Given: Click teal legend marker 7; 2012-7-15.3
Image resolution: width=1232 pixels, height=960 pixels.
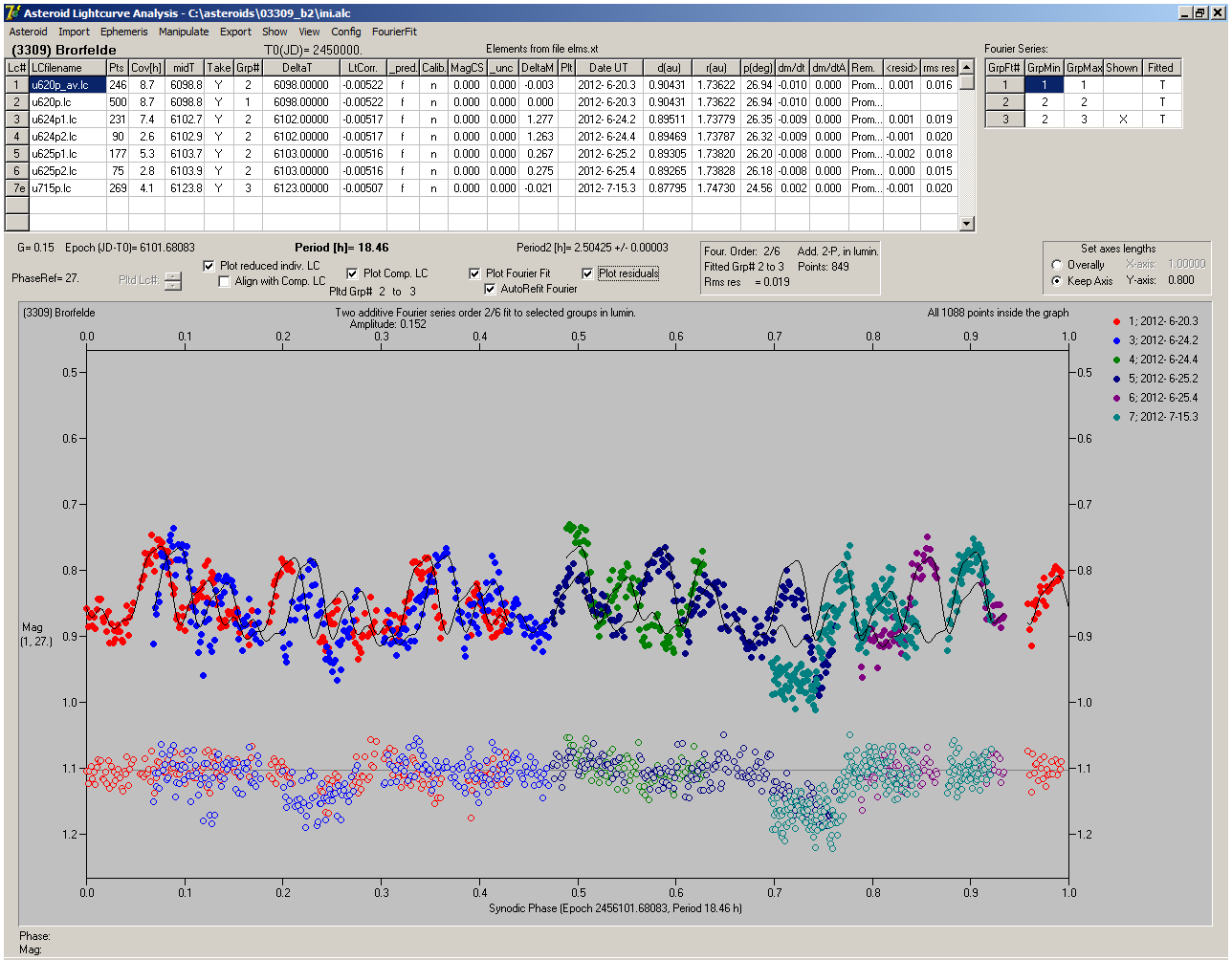Looking at the screenshot, I should (x=1118, y=417).
